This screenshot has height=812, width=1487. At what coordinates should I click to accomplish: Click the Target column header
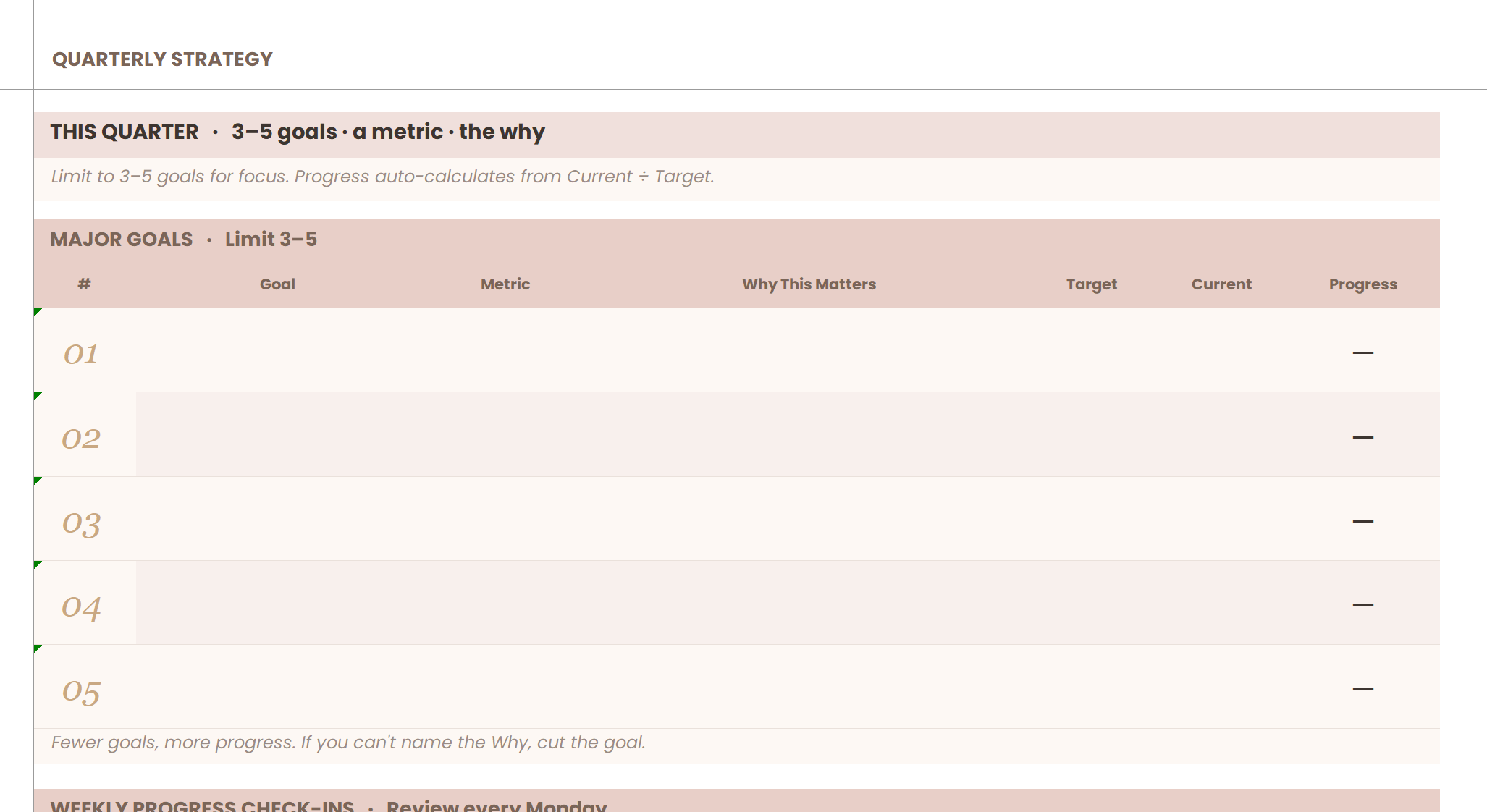pyautogui.click(x=1091, y=284)
